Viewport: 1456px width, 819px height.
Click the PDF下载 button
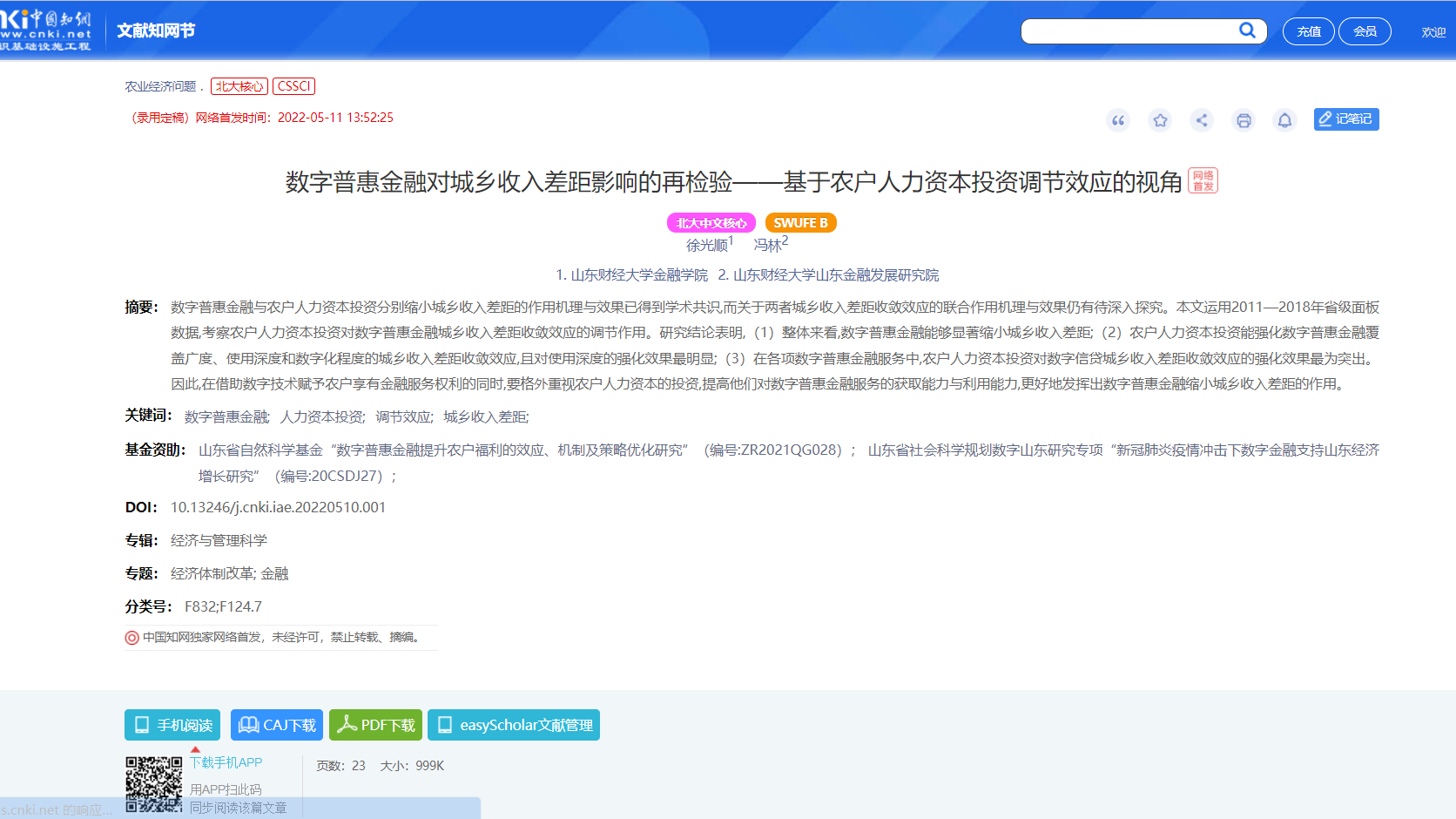click(x=375, y=725)
